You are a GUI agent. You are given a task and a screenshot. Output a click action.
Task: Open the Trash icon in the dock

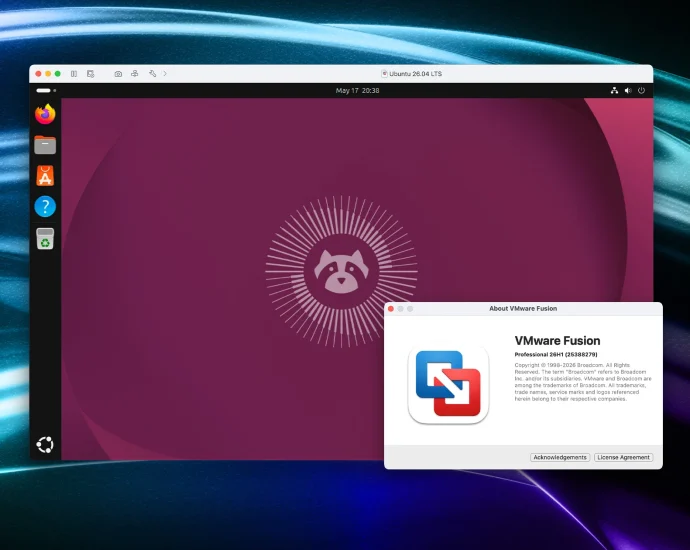coord(45,239)
